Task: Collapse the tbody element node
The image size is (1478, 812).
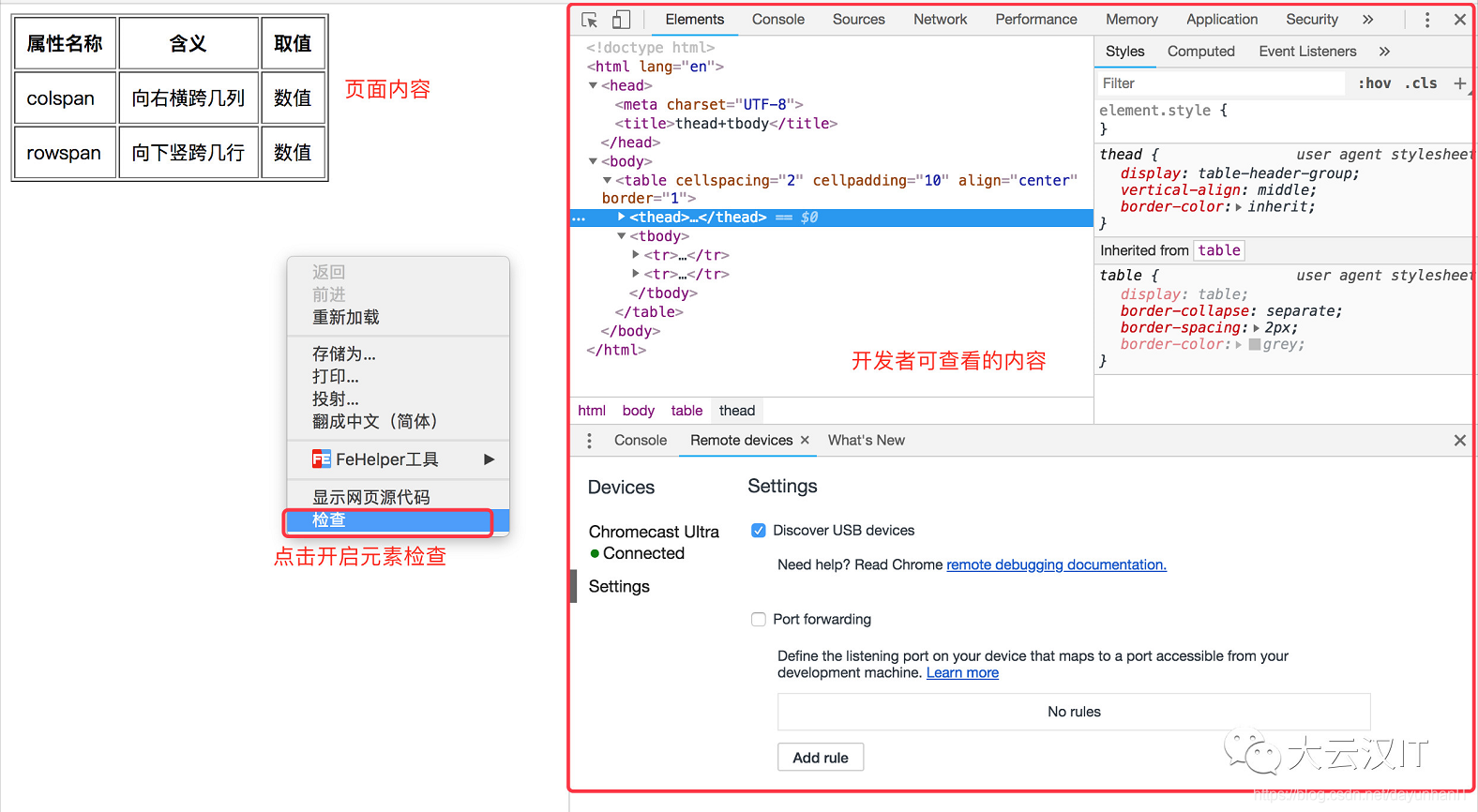Action: click(x=621, y=237)
